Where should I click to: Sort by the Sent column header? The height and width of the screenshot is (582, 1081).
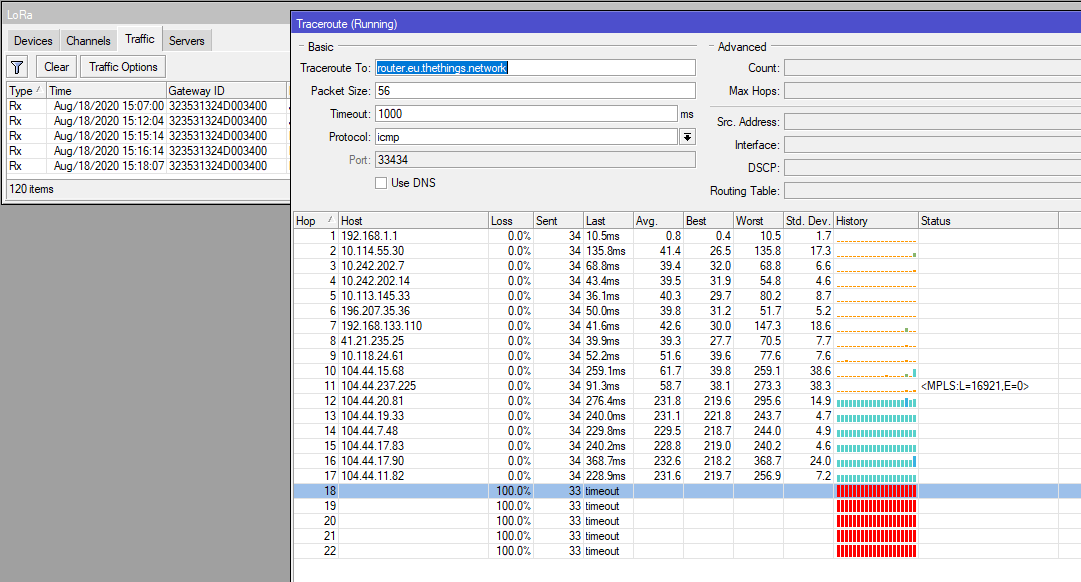(x=558, y=221)
